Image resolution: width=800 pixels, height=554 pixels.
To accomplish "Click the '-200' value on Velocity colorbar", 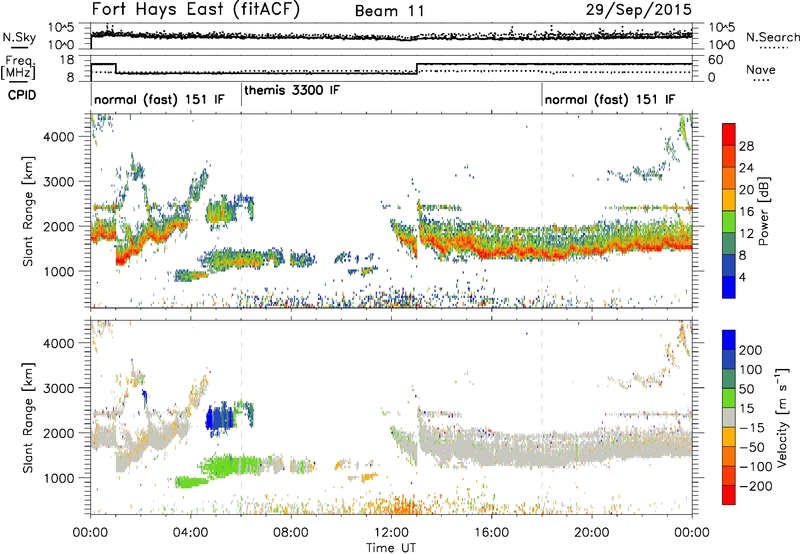I will pyautogui.click(x=756, y=486).
